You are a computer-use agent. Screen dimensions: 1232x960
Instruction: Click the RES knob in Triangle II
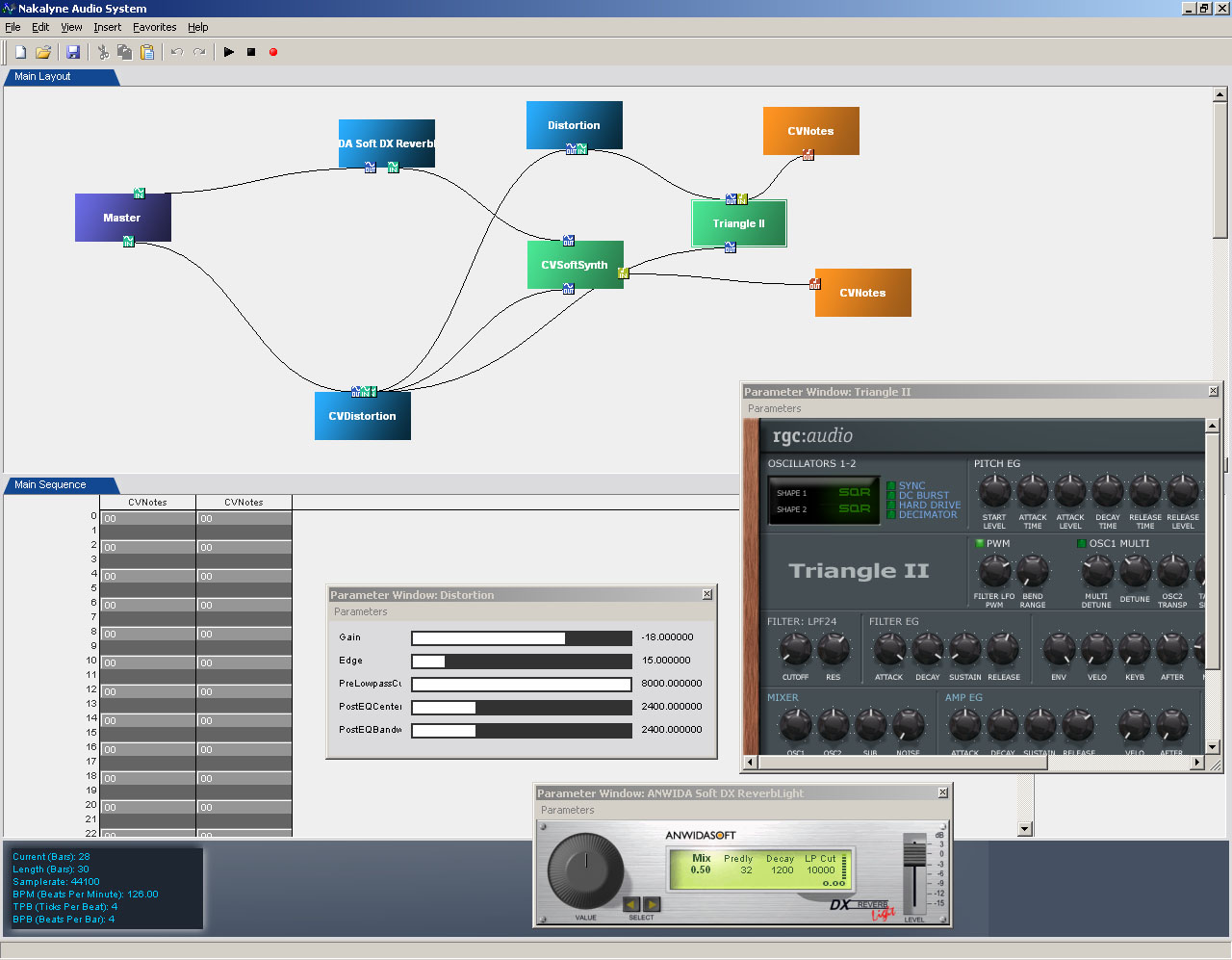[x=834, y=650]
